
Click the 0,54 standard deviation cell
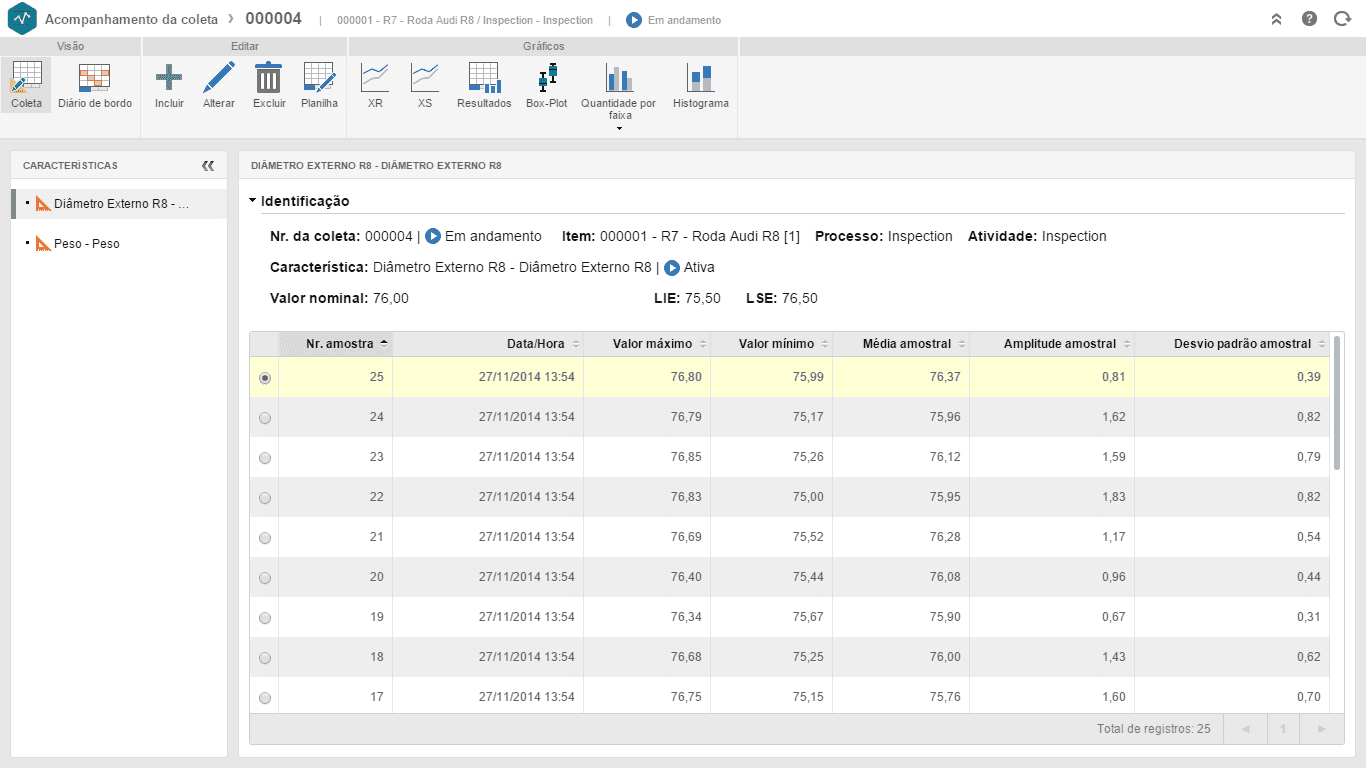tap(1232, 537)
